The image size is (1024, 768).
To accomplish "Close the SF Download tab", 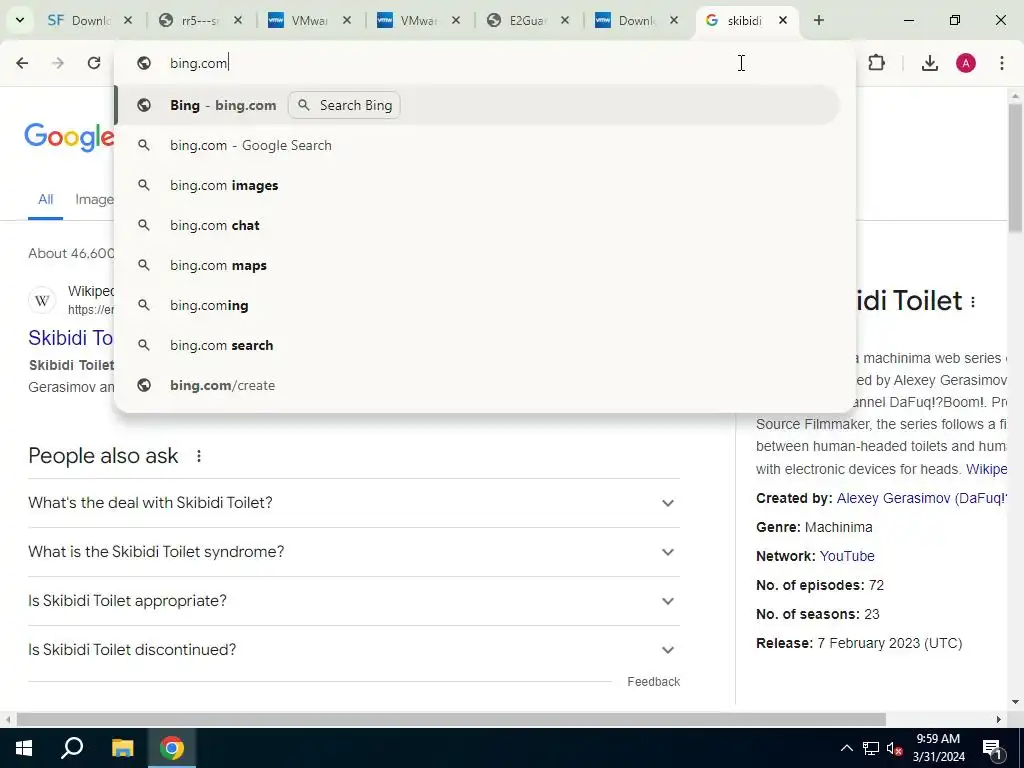I will [128, 20].
